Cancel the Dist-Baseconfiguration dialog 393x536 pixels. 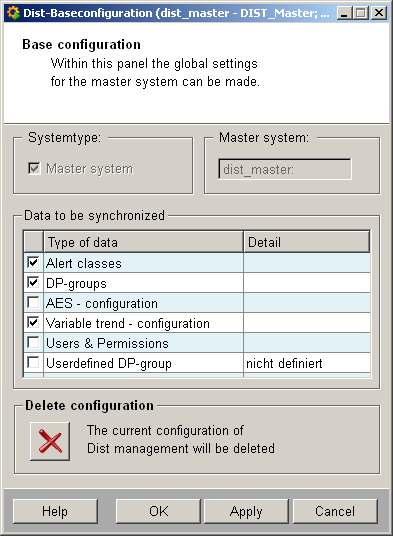tap(335, 511)
